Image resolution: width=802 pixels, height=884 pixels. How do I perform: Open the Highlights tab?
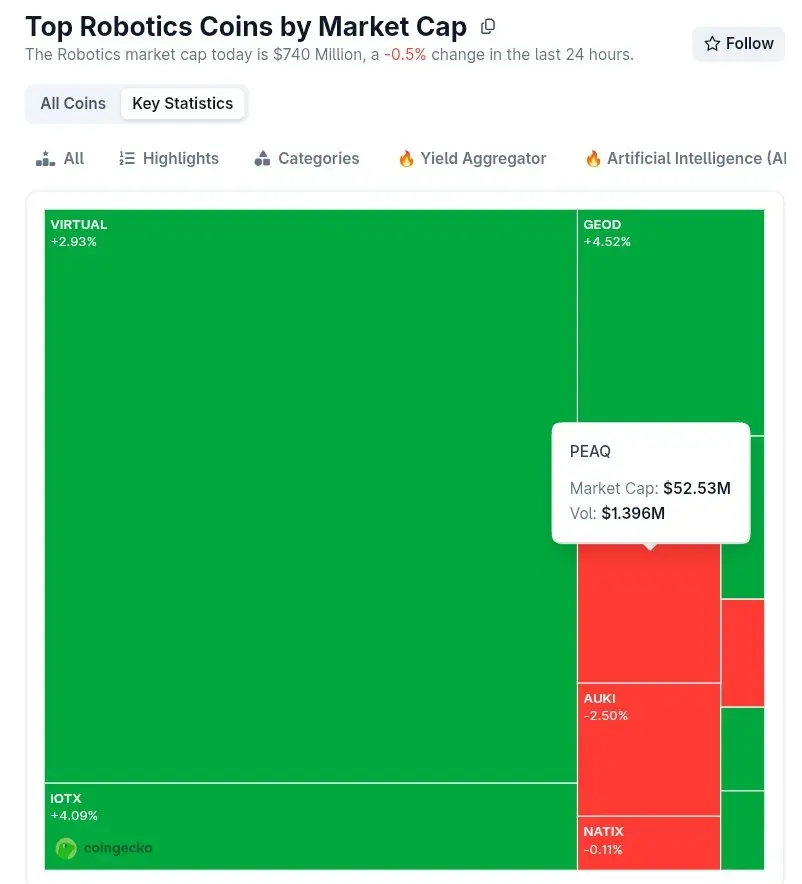tap(180, 159)
